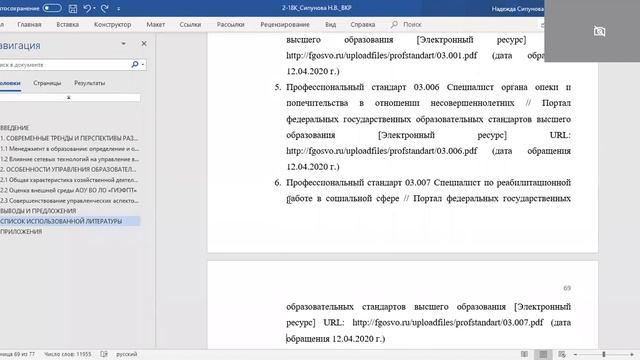Go to ВЫВОДЫ И ПРЕДЛОЖЕНИЯ heading
Viewport: 640px width, 360px height.
pyautogui.click(x=38, y=211)
